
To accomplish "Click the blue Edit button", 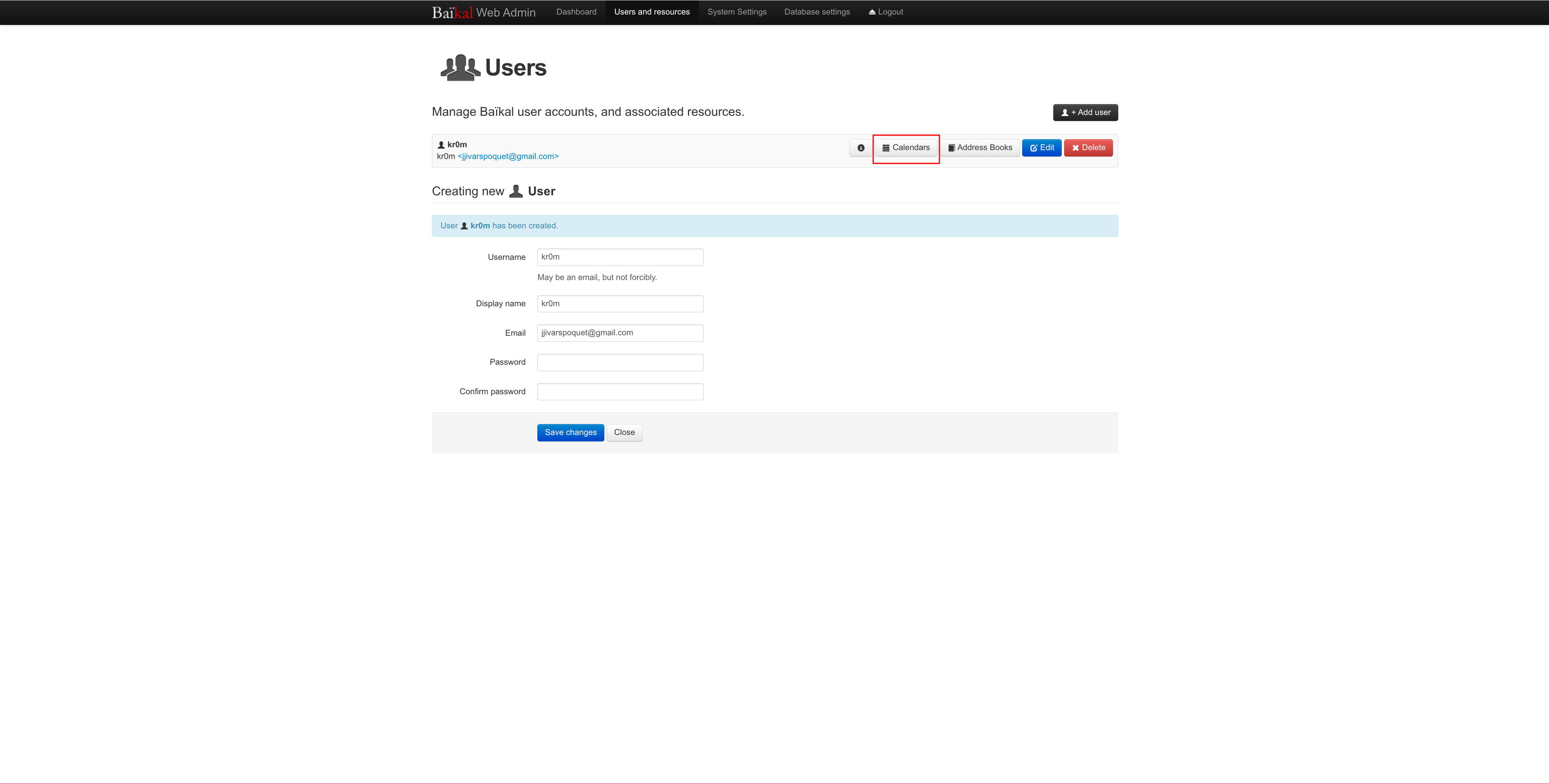I will (x=1042, y=148).
